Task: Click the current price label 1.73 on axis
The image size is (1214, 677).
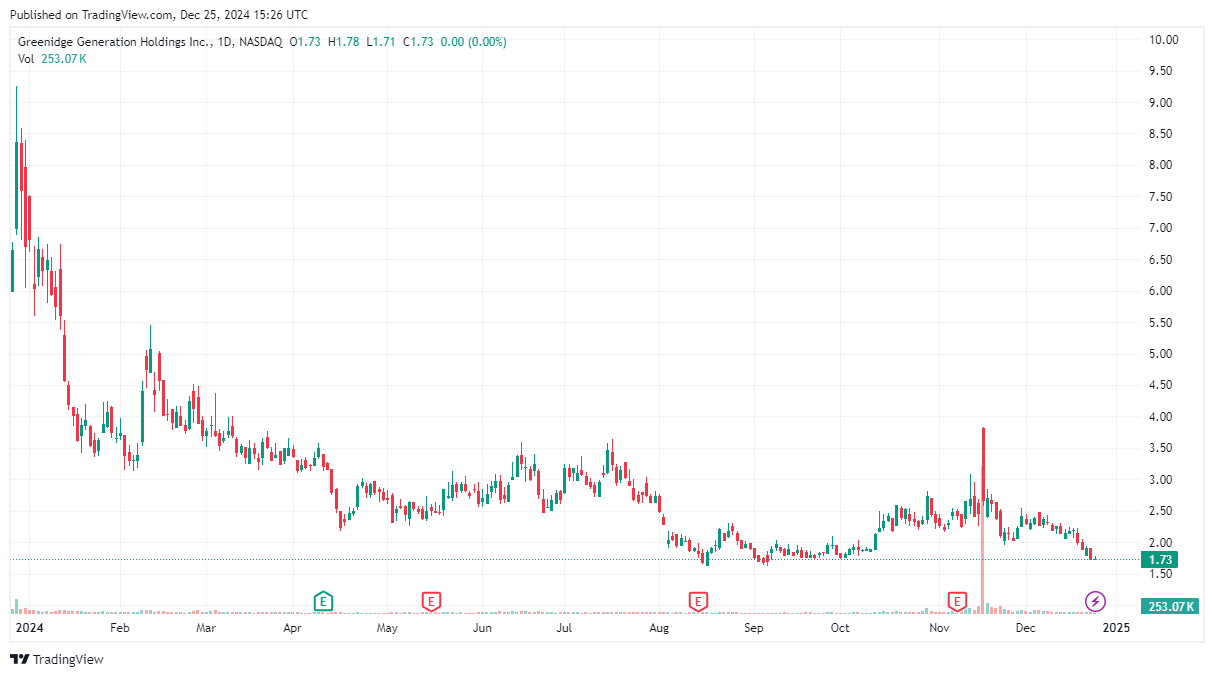Action: click(x=1161, y=559)
